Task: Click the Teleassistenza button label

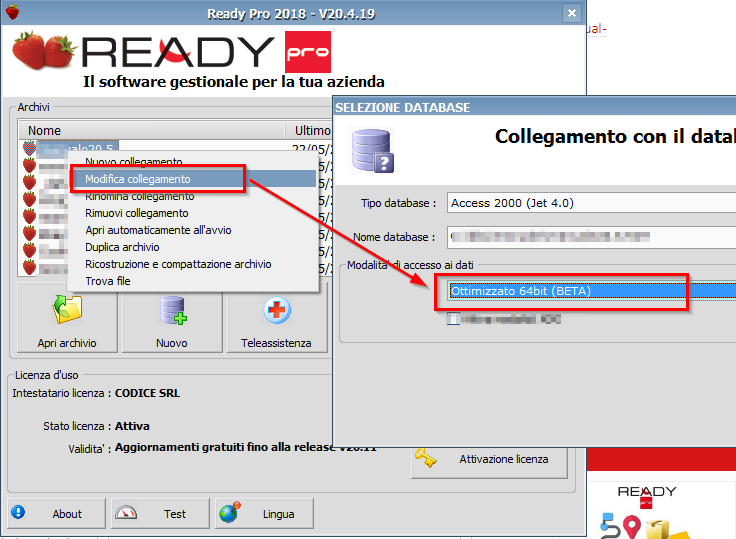Action: coord(276,343)
